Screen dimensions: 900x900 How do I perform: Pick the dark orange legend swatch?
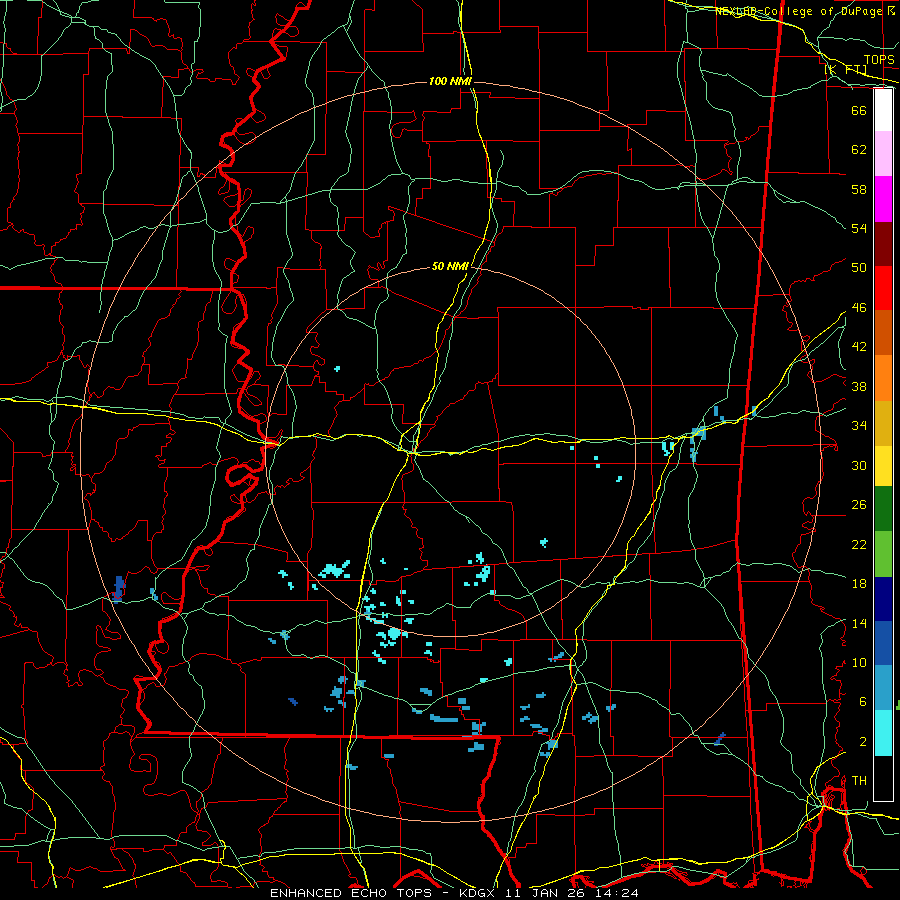pyautogui.click(x=883, y=332)
